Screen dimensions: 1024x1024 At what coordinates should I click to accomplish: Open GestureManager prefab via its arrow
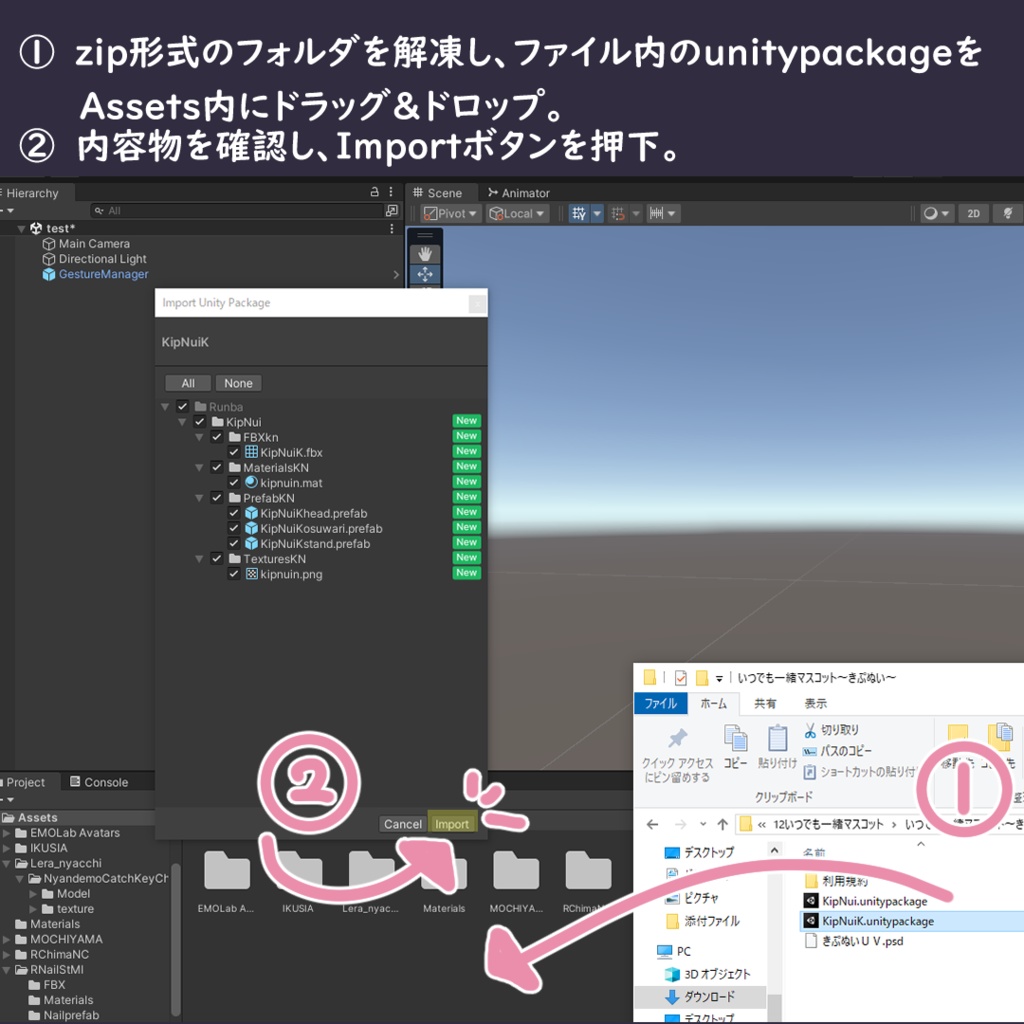(x=396, y=275)
